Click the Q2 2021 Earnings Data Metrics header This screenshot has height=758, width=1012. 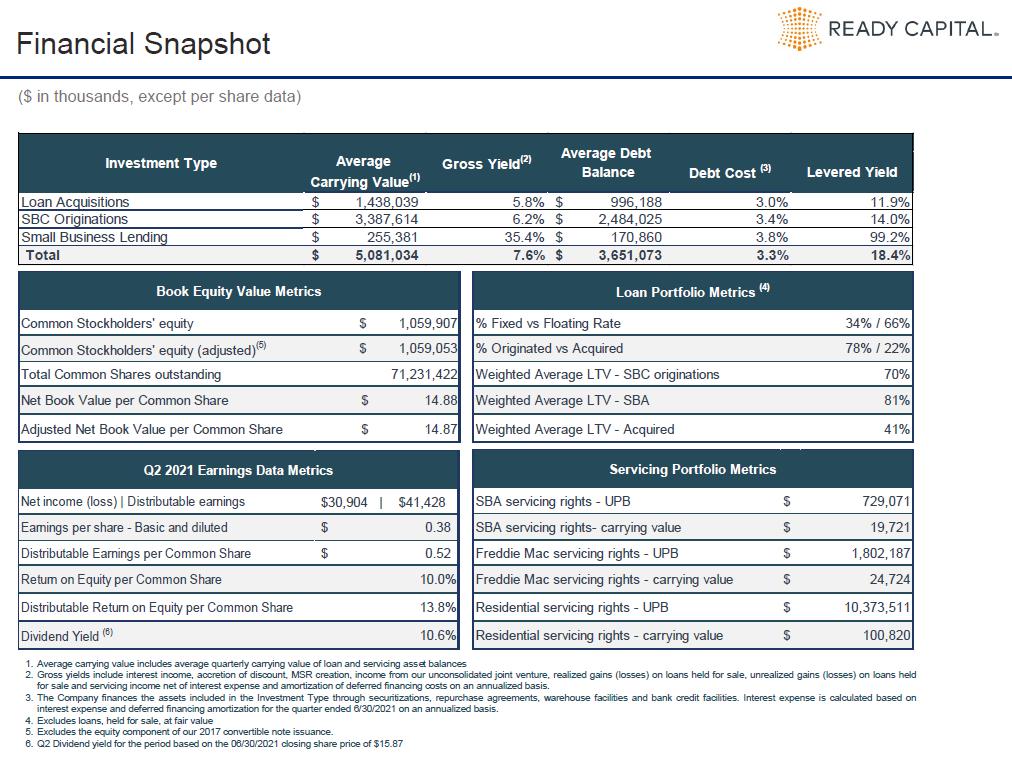[238, 470]
